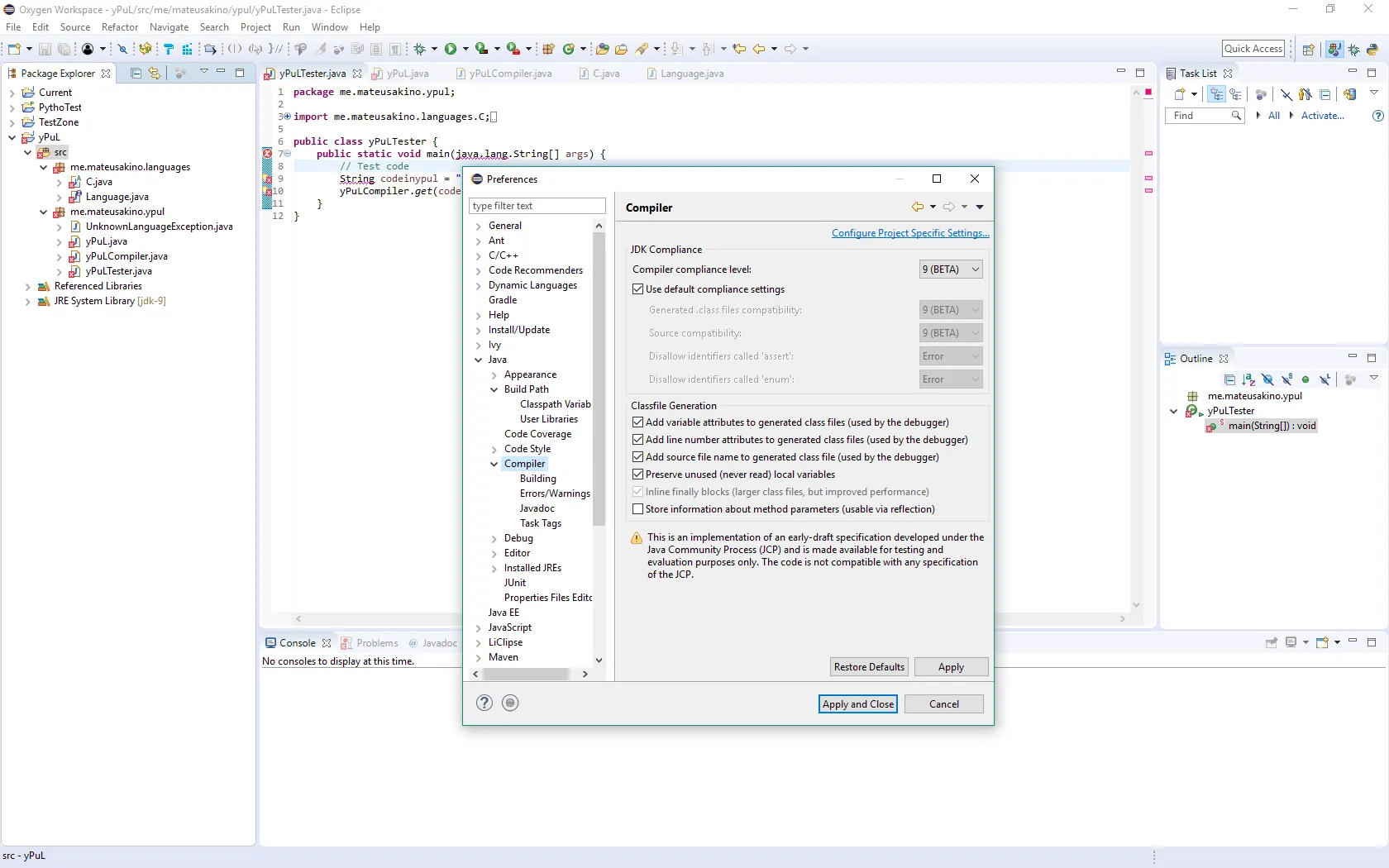Click the Apply and Close button
The height and width of the screenshot is (868, 1389).
[858, 703]
